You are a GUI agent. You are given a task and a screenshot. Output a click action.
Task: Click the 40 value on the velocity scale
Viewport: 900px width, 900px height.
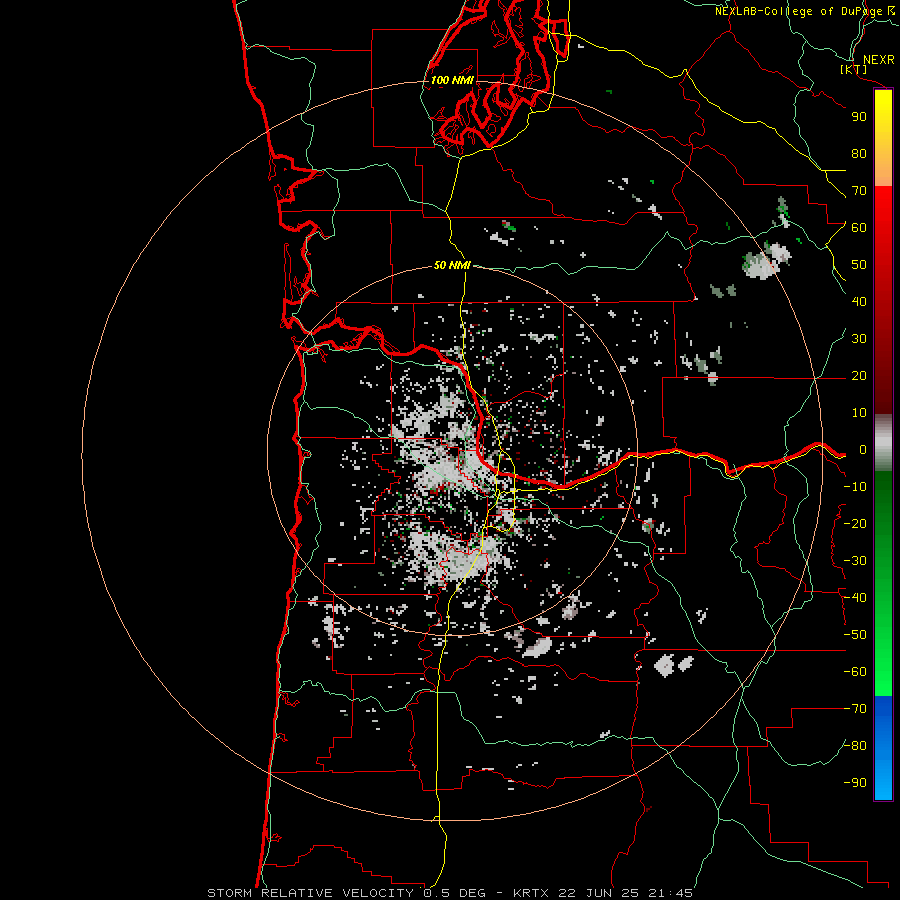(859, 301)
